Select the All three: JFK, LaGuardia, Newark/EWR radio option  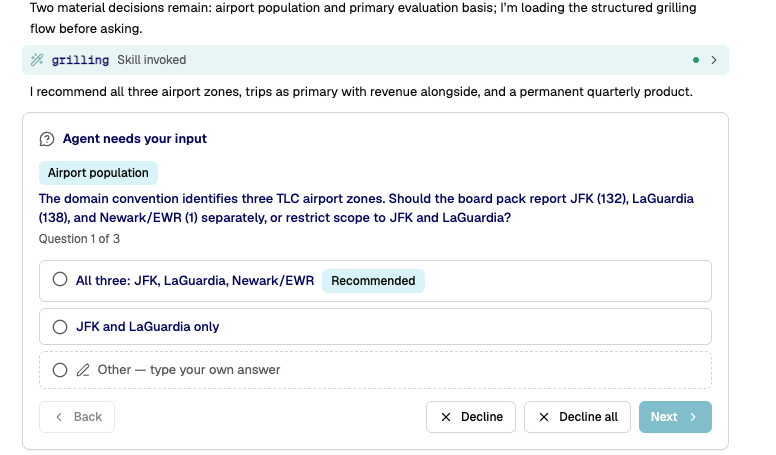60,279
